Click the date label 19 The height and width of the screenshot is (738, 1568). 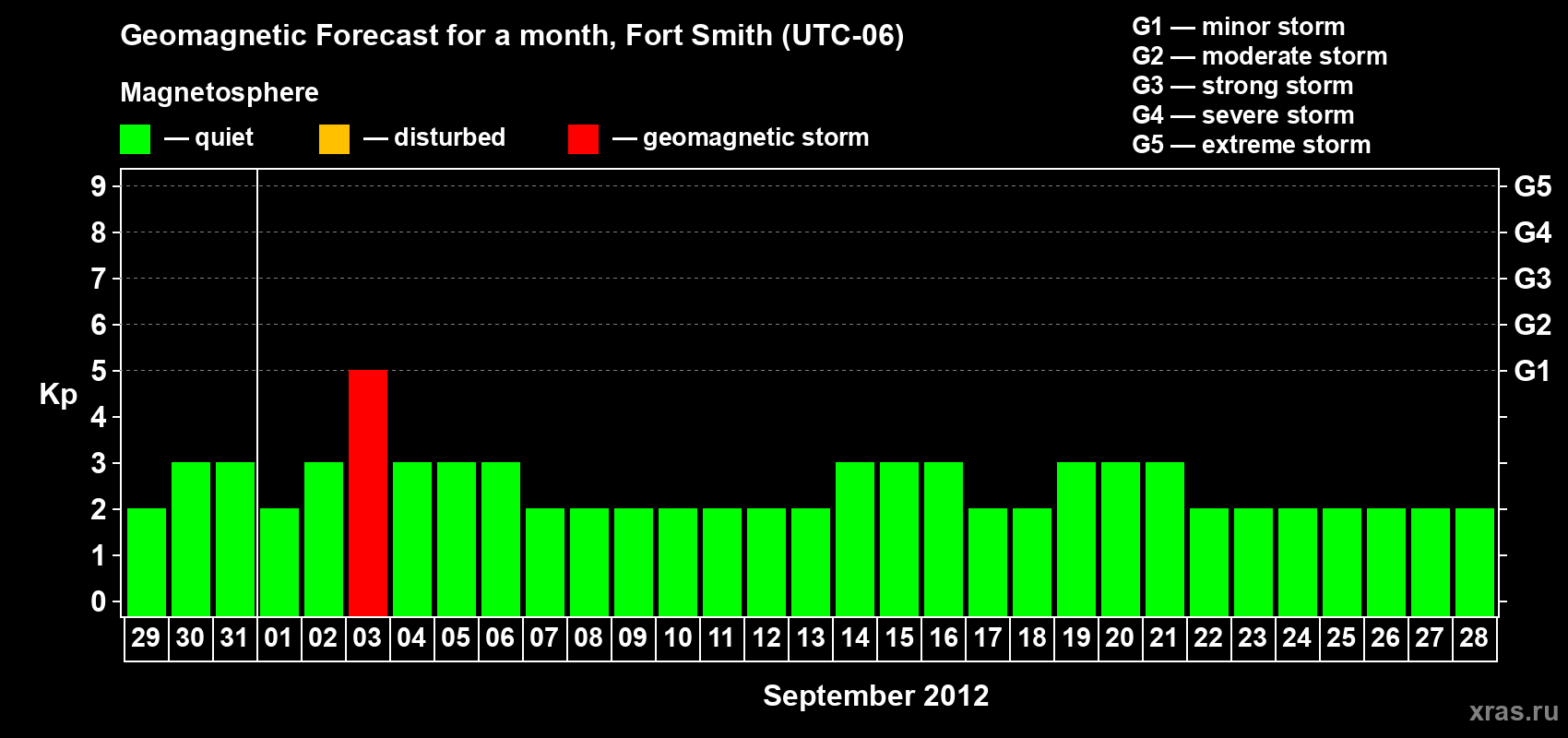pos(1075,637)
